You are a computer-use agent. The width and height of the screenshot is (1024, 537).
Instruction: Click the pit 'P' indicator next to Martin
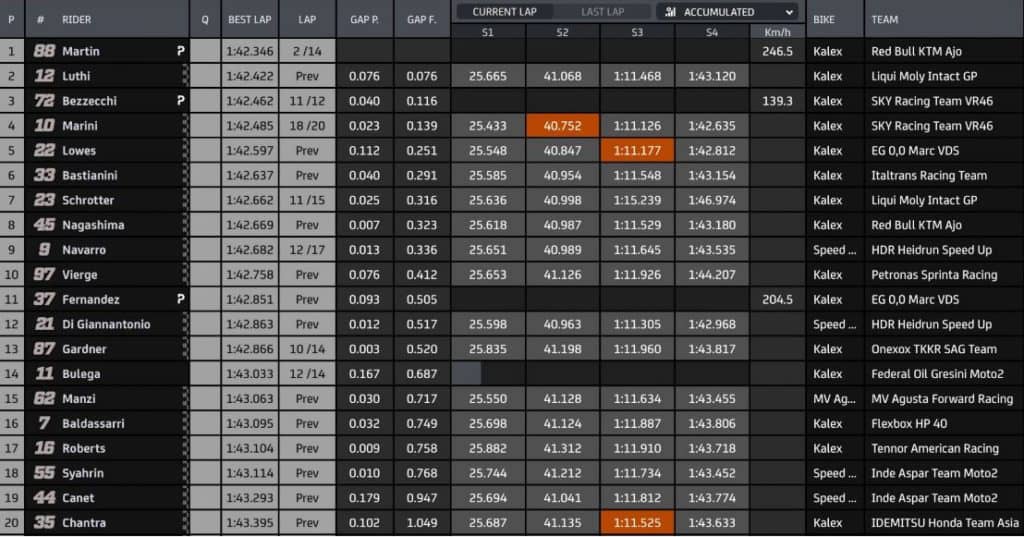click(x=181, y=51)
